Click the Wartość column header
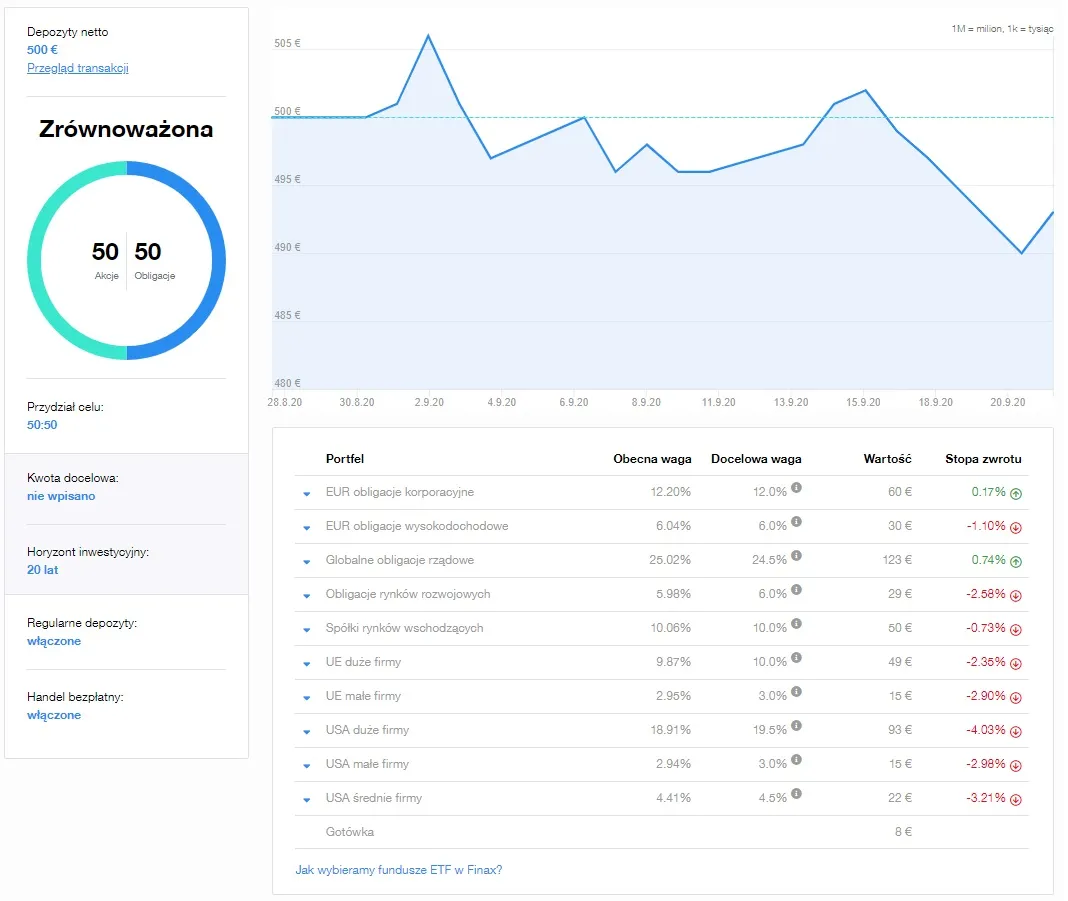The image size is (1068, 901). pos(887,459)
